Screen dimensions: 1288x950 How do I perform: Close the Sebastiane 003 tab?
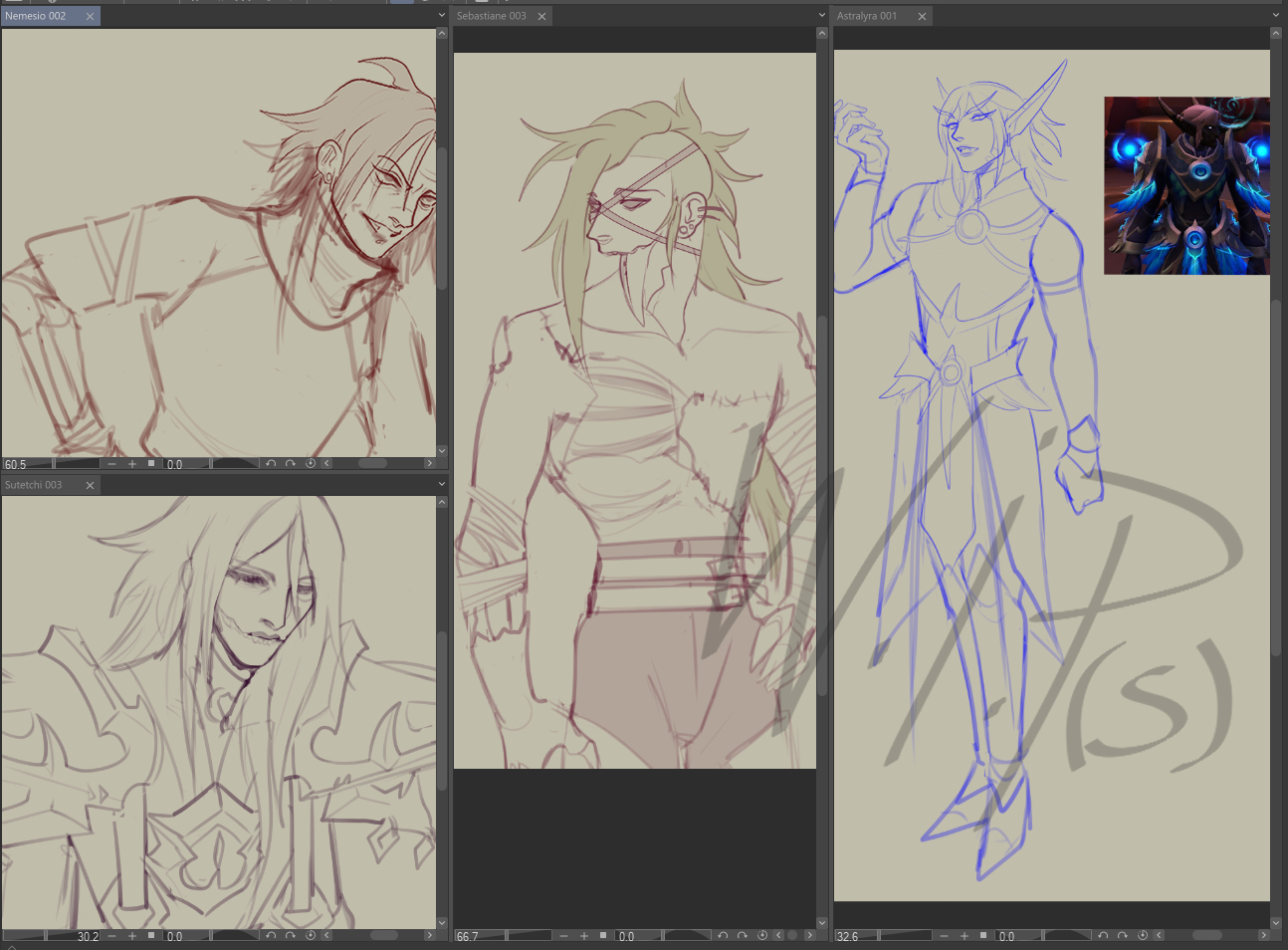pyautogui.click(x=542, y=17)
